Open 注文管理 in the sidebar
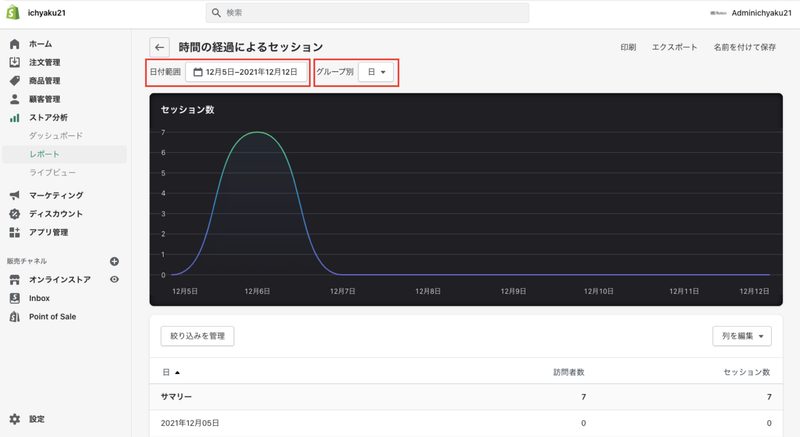Viewport: 800px width, 437px height. (x=44, y=62)
